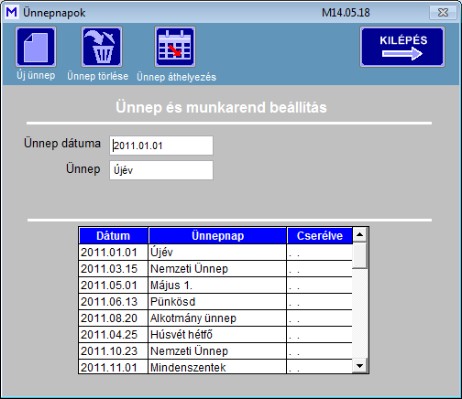Select the Húsvét hétfő row
The image size is (462, 399).
tap(216, 334)
